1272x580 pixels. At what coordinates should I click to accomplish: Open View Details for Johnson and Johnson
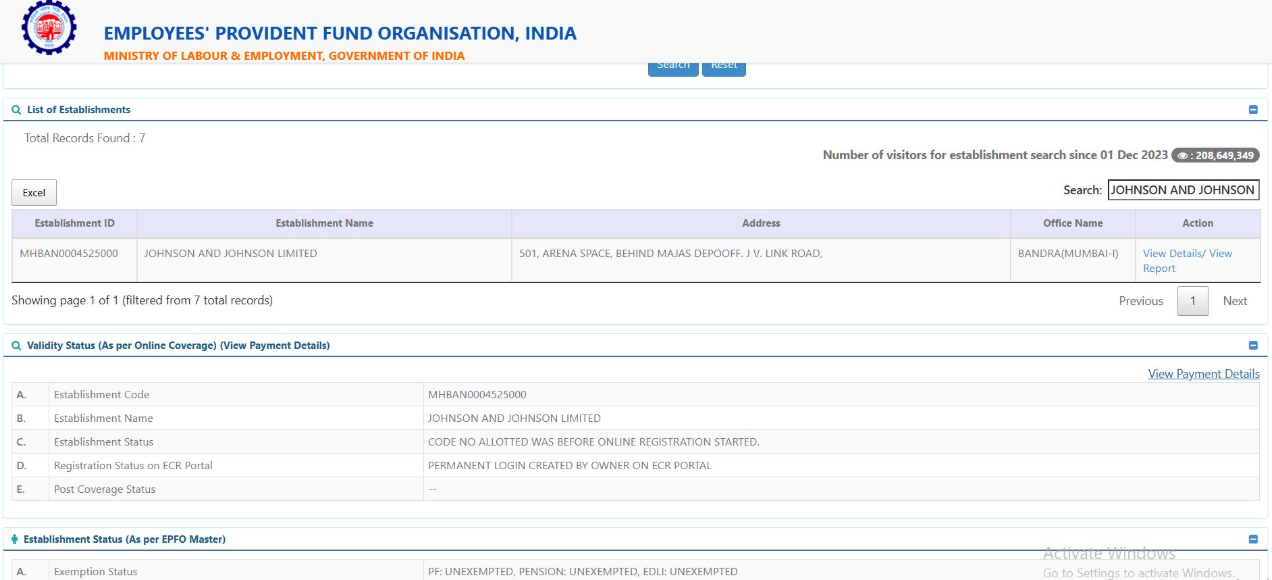click(x=1171, y=254)
